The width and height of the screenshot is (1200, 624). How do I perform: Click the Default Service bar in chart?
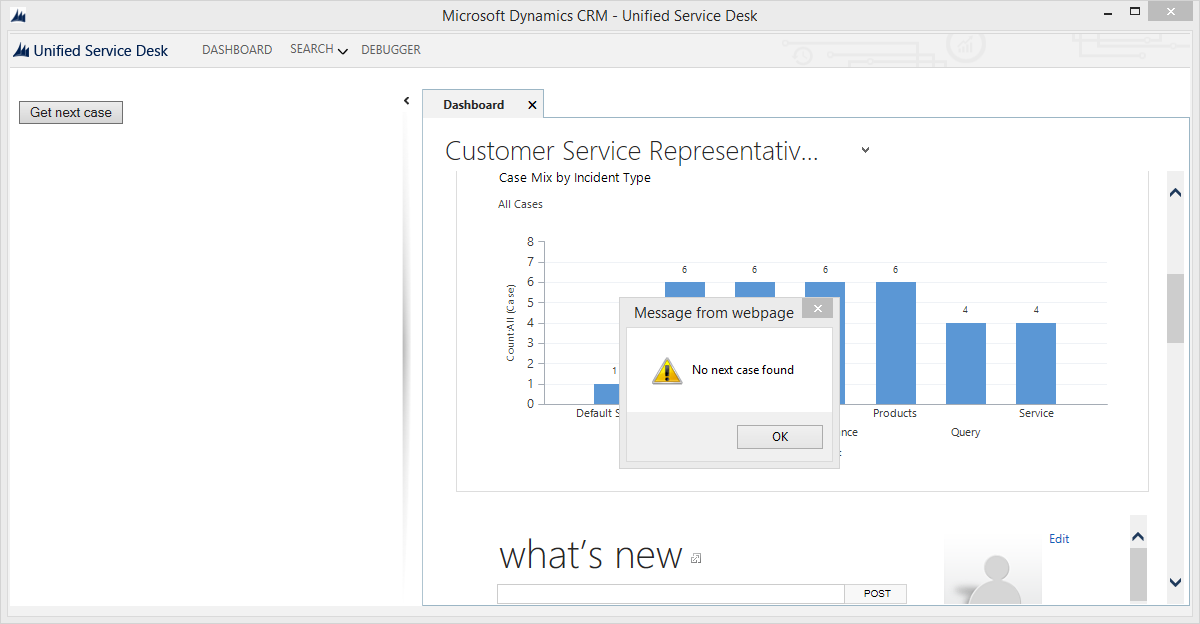click(x=606, y=394)
